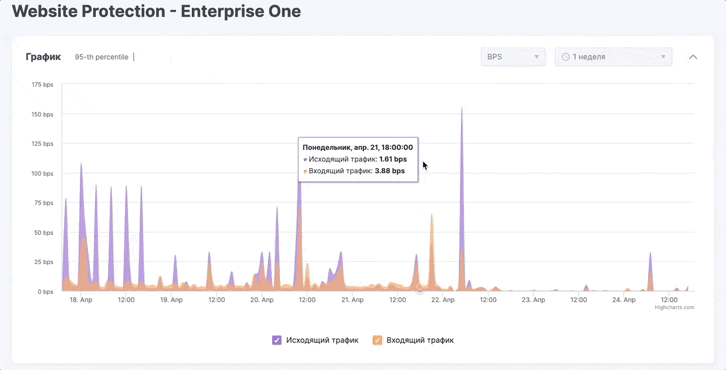Image resolution: width=726 pixels, height=370 pixels.
Task: Click the "95-th percentile" label
Action: click(x=101, y=57)
